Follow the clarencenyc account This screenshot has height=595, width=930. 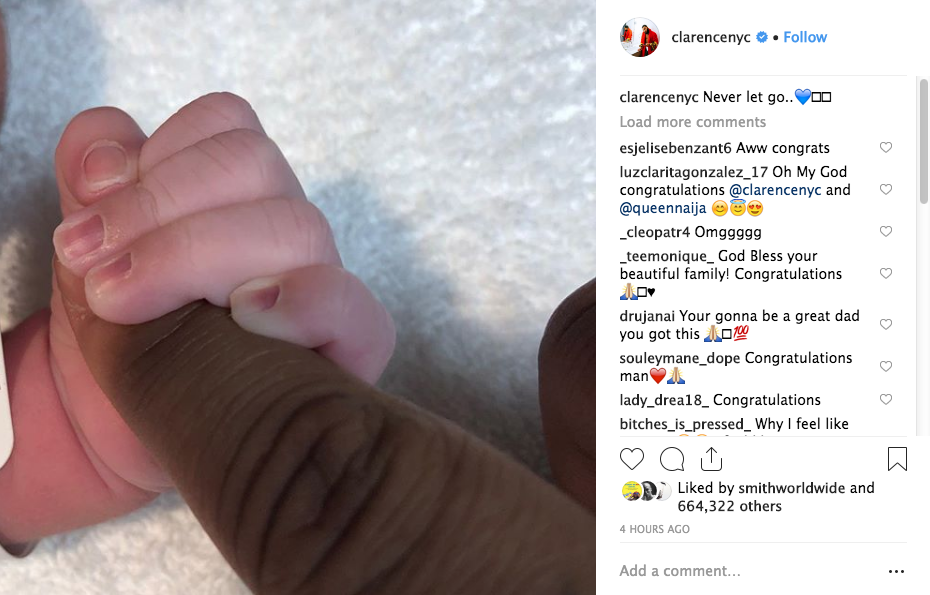805,37
